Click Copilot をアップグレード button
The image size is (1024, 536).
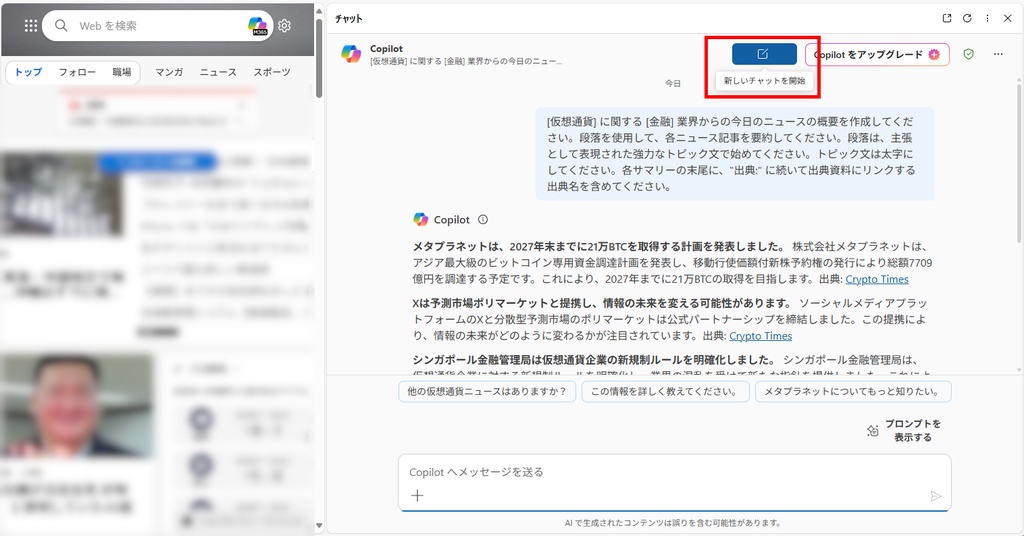click(877, 54)
